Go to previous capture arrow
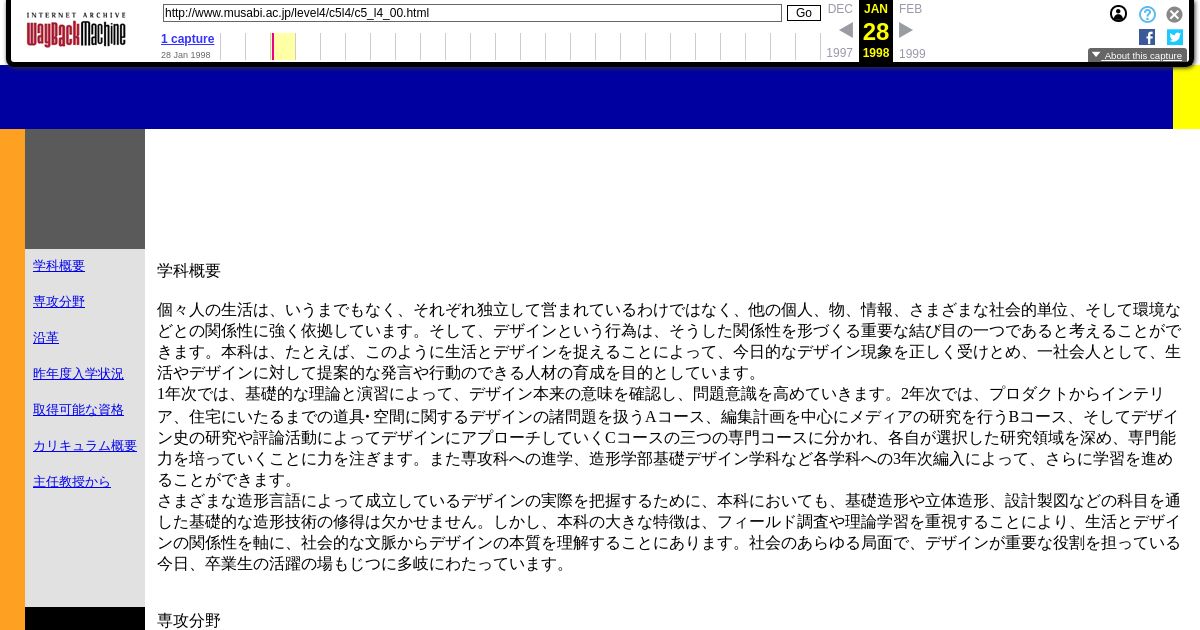The image size is (1200, 630). 846,30
